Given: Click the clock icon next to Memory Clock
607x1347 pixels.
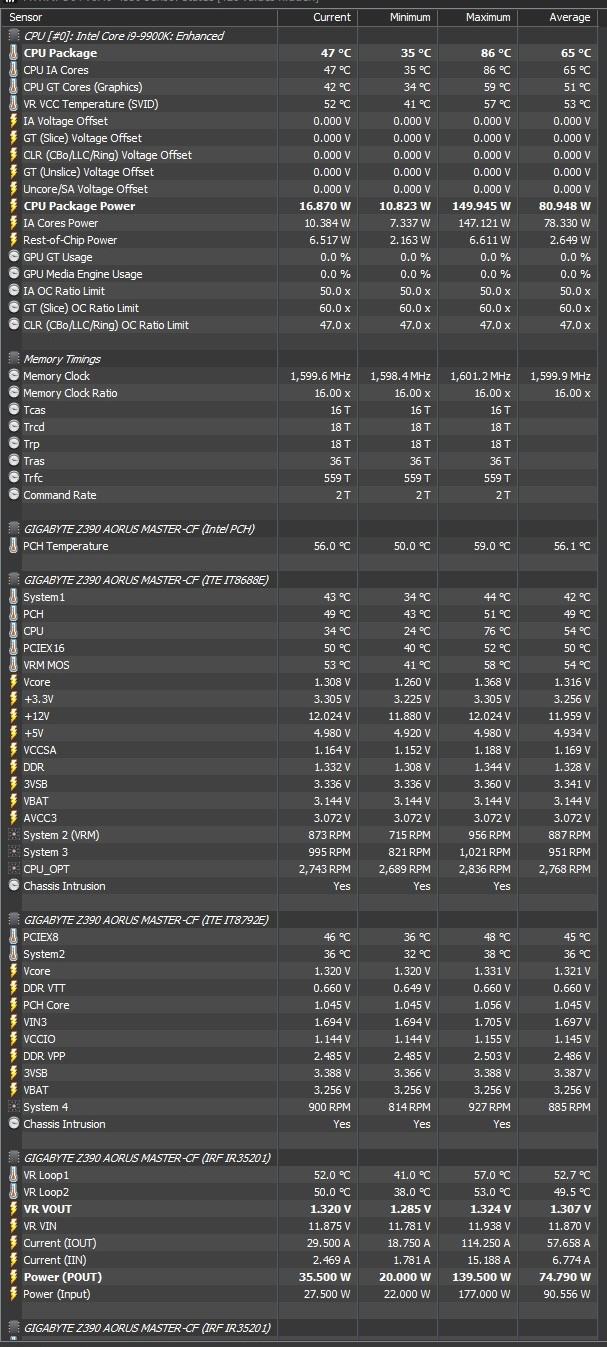Looking at the screenshot, I should [13, 376].
